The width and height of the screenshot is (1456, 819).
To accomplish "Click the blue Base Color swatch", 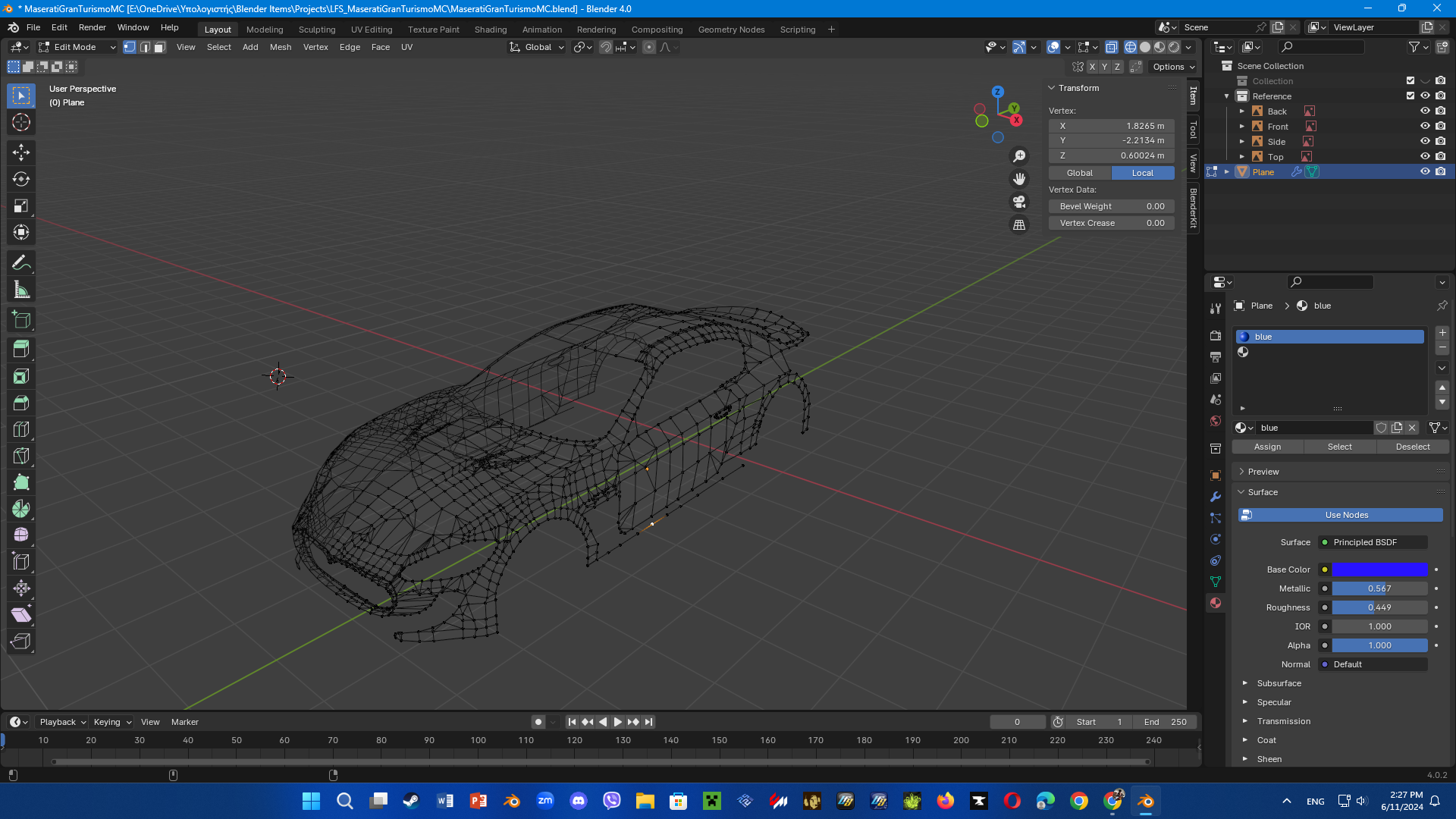I will (1379, 570).
